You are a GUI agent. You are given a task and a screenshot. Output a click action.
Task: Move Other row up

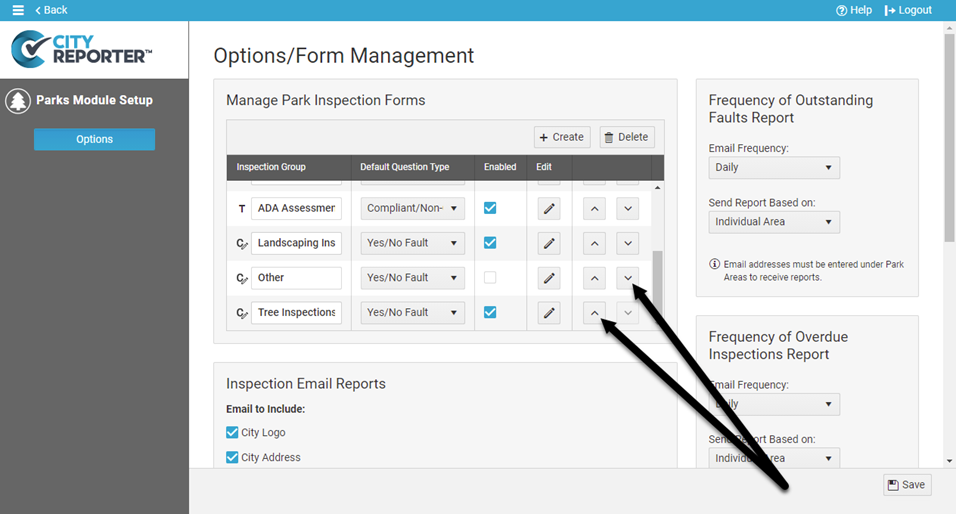594,278
